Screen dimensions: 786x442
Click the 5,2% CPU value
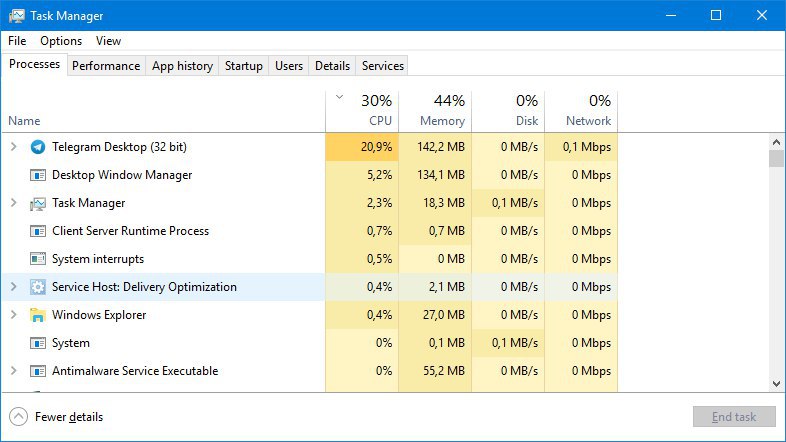[x=379, y=175]
